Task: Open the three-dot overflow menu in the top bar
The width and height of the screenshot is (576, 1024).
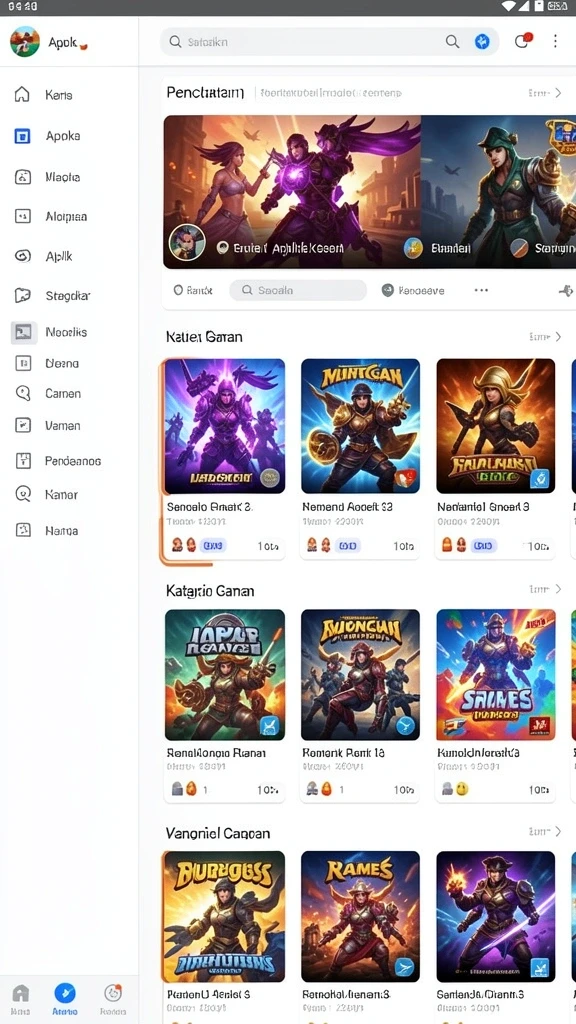Action: (555, 41)
